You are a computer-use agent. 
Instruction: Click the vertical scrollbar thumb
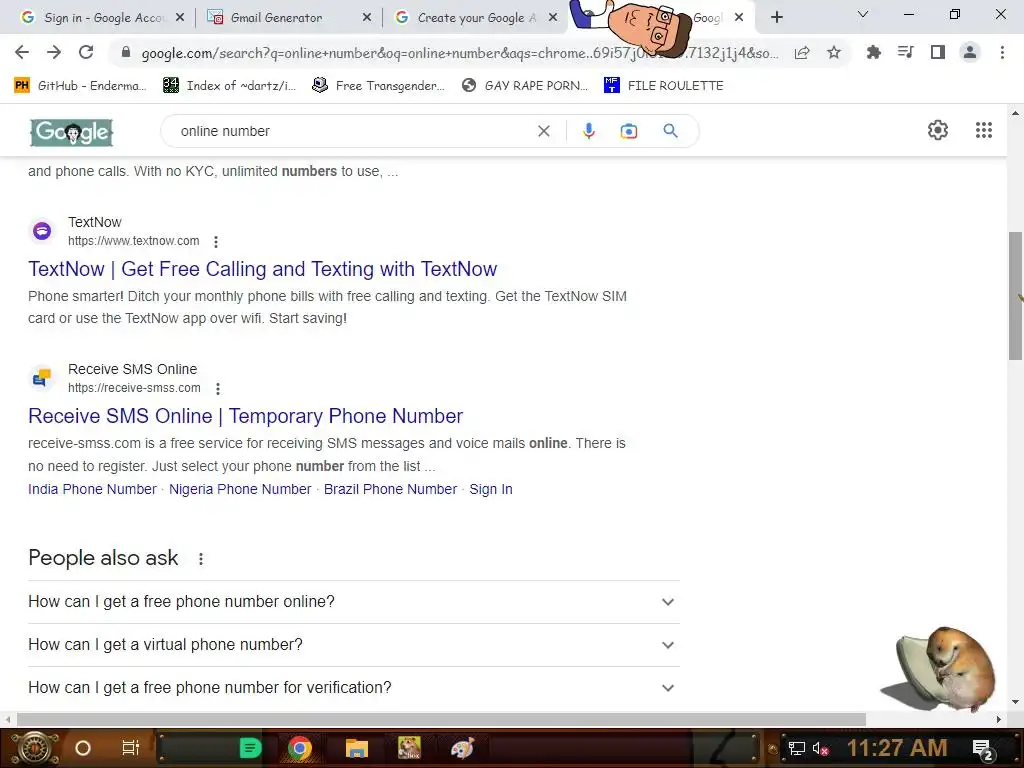[x=1015, y=296]
